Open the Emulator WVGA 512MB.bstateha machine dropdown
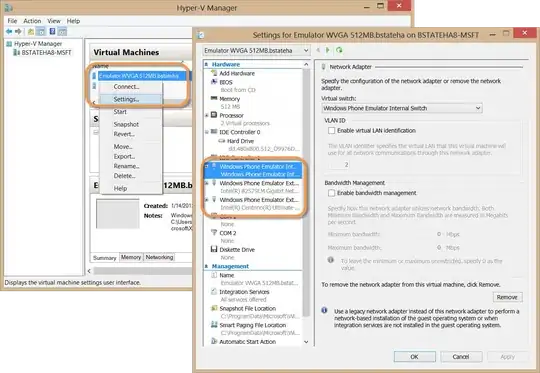 pyautogui.click(x=256, y=51)
